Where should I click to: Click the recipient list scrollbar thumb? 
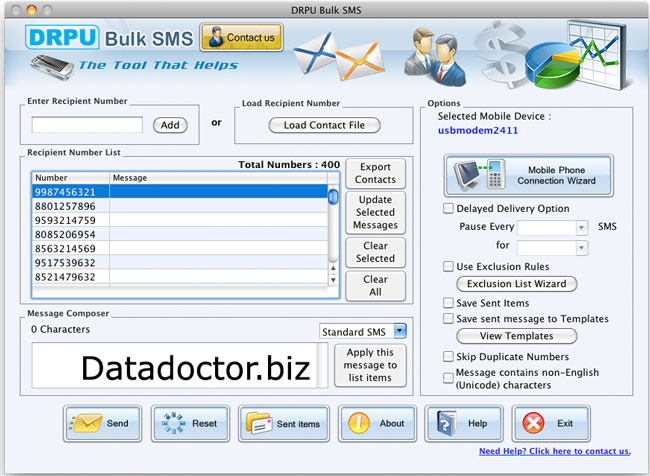333,197
